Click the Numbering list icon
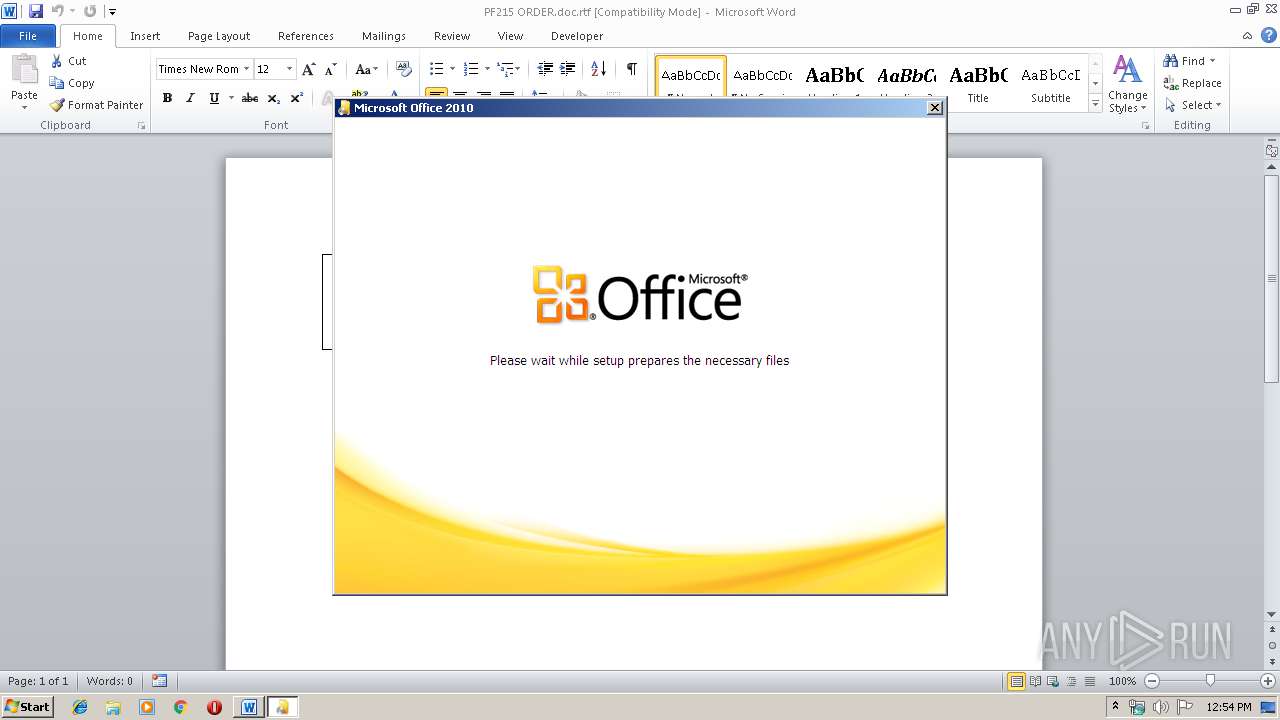The width and height of the screenshot is (1280, 720). click(472, 69)
